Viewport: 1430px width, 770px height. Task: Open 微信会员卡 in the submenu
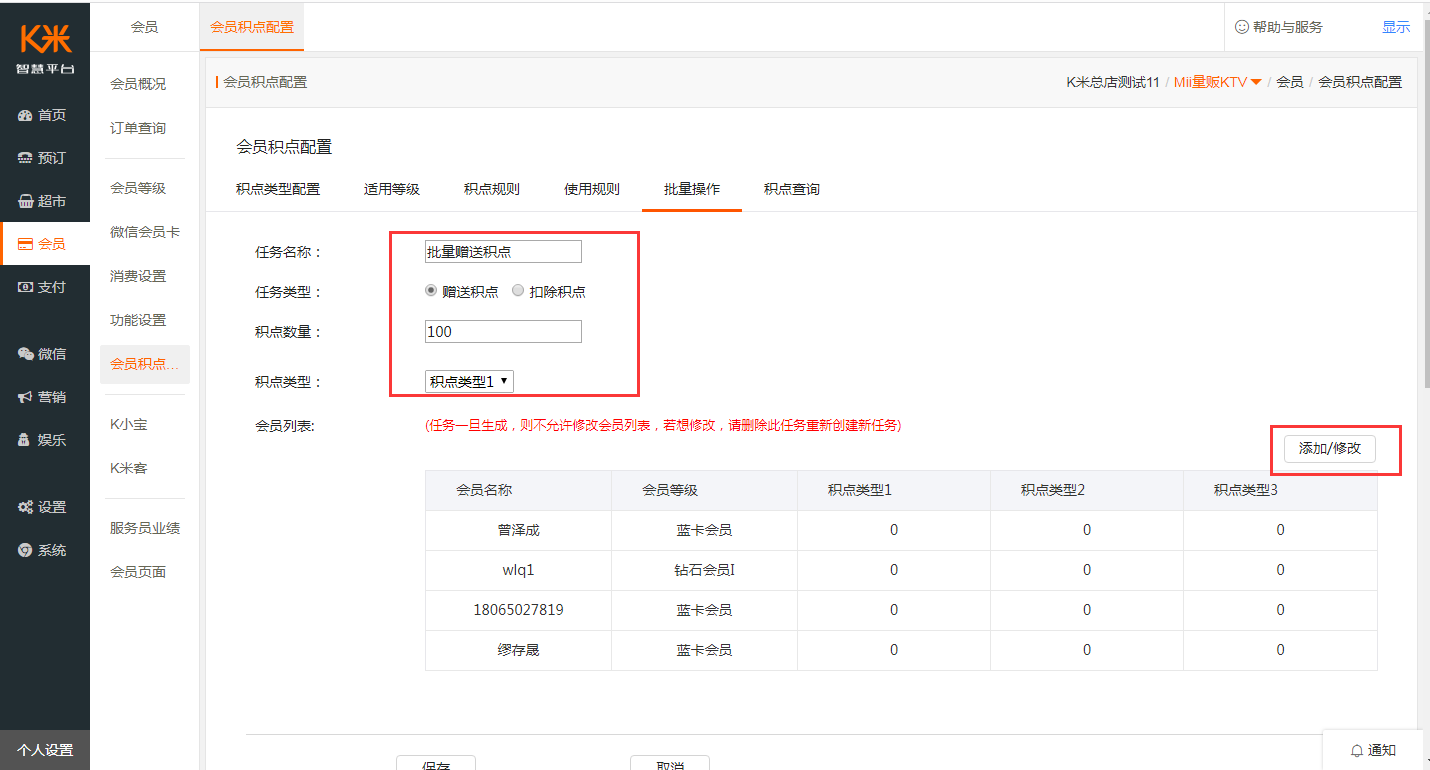pos(145,232)
